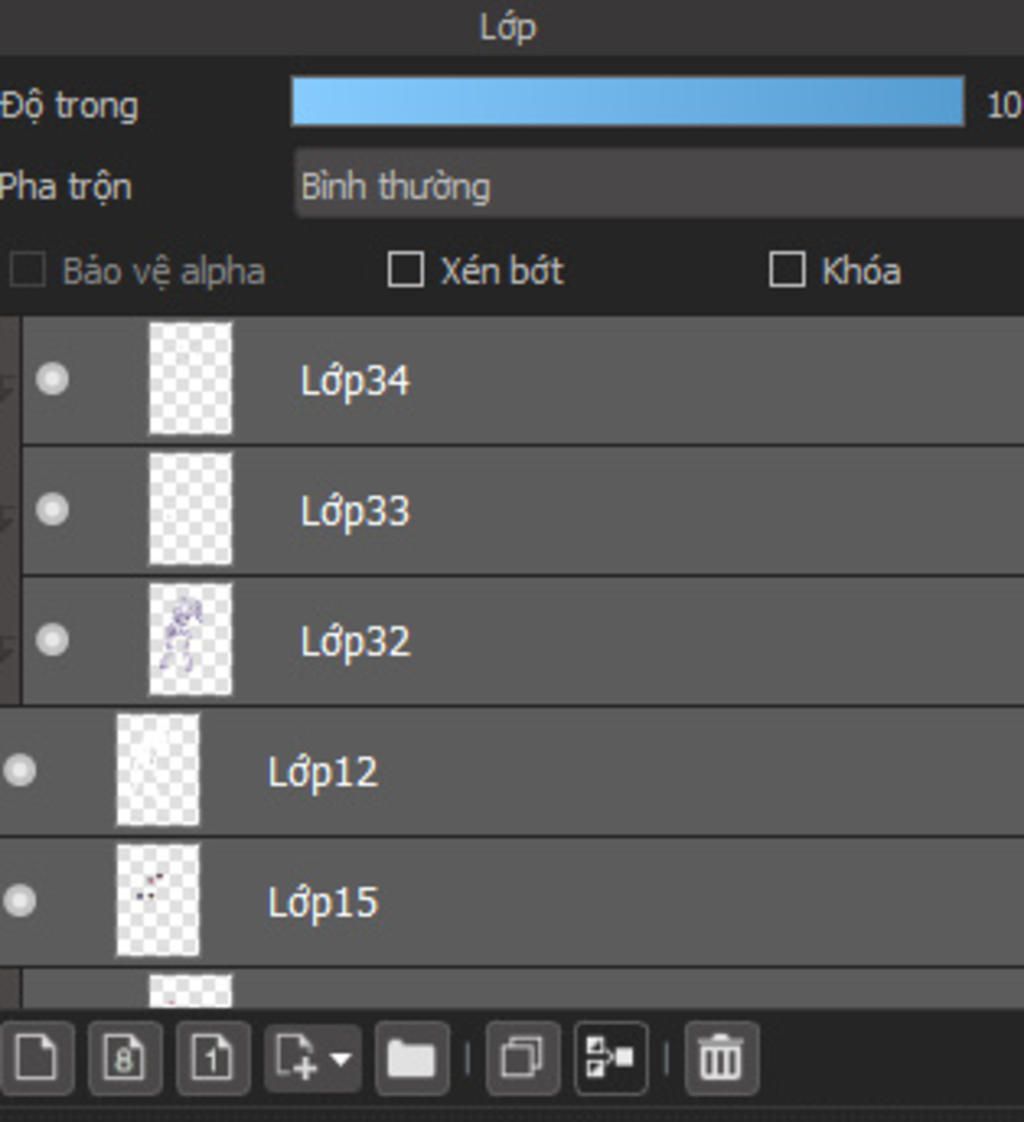
Task: Add a new 1-bit layer
Action: click(212, 1057)
